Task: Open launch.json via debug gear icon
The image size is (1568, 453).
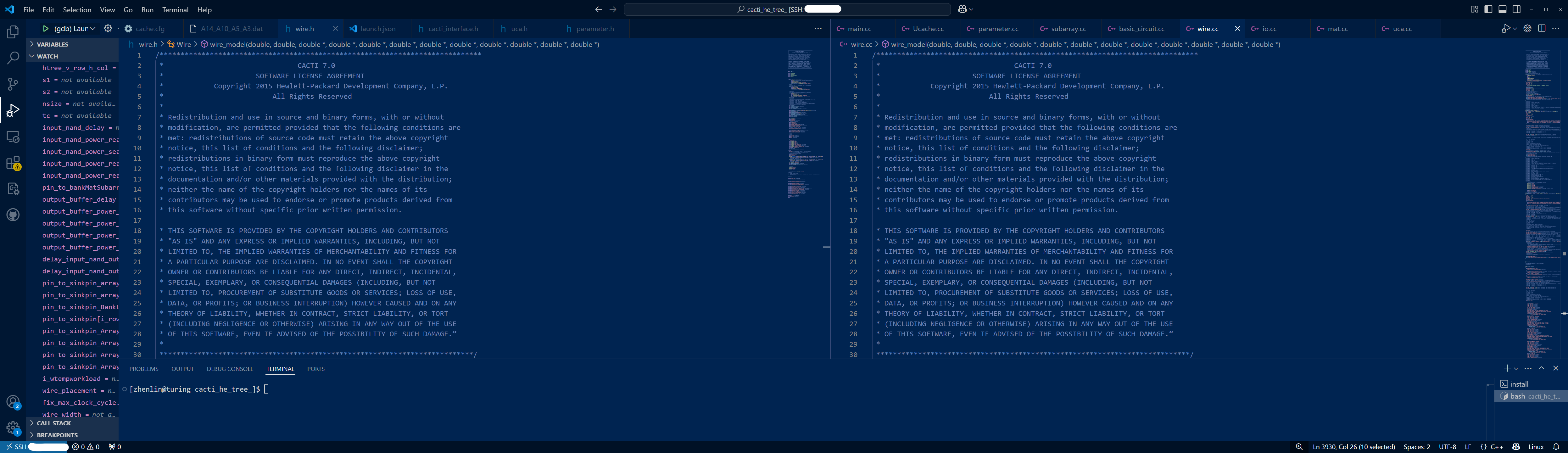Action: [108, 29]
